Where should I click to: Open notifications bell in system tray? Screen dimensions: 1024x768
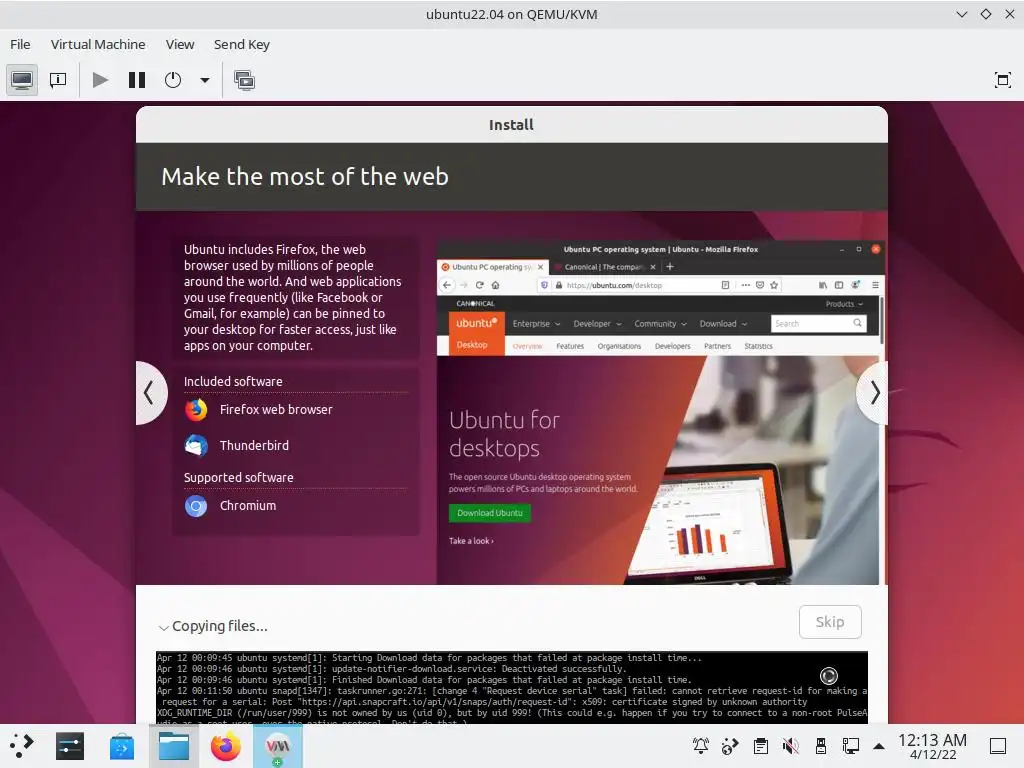click(701, 745)
